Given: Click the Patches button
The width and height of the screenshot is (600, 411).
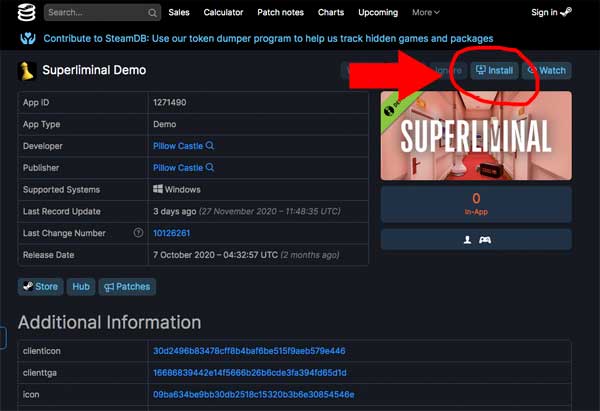Looking at the screenshot, I should [127, 287].
